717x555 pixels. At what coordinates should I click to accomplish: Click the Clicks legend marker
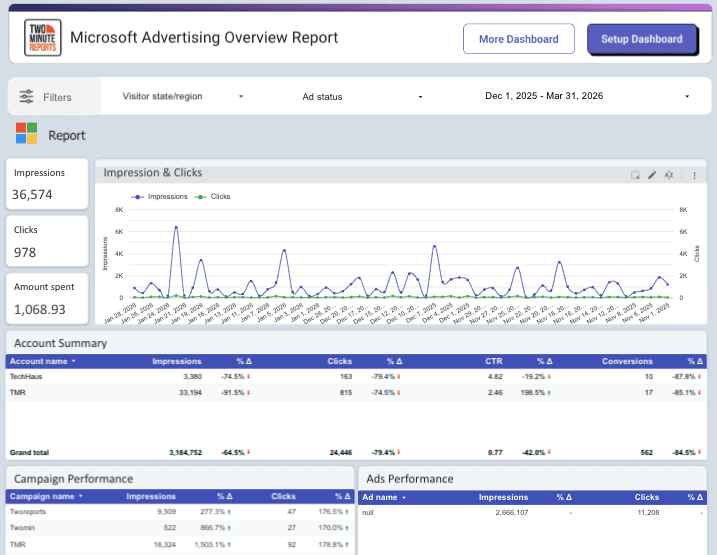(x=200, y=197)
